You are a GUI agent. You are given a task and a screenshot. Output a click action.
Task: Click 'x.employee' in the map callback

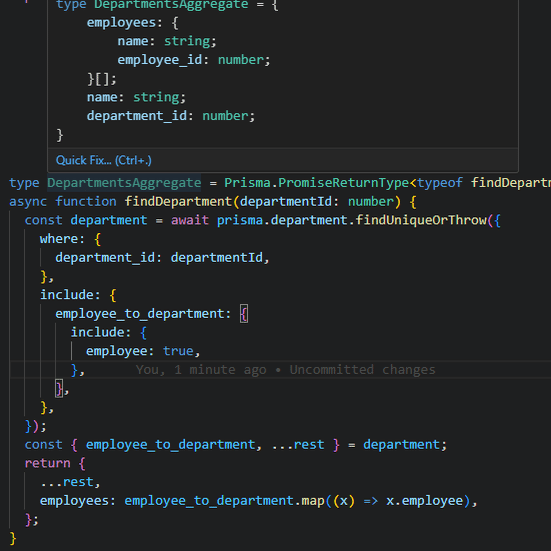pyautogui.click(x=424, y=501)
